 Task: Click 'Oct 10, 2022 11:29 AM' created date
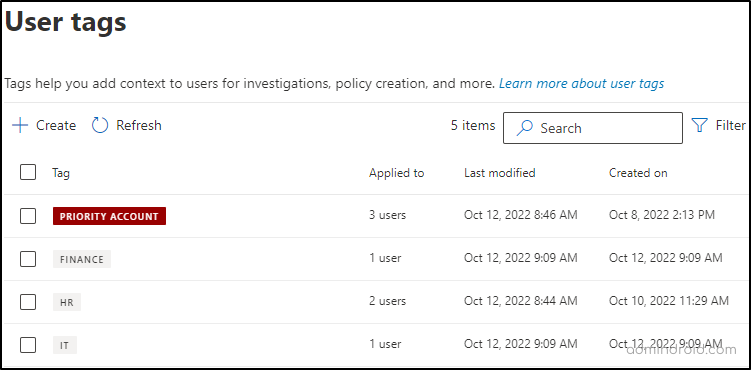[669, 301]
